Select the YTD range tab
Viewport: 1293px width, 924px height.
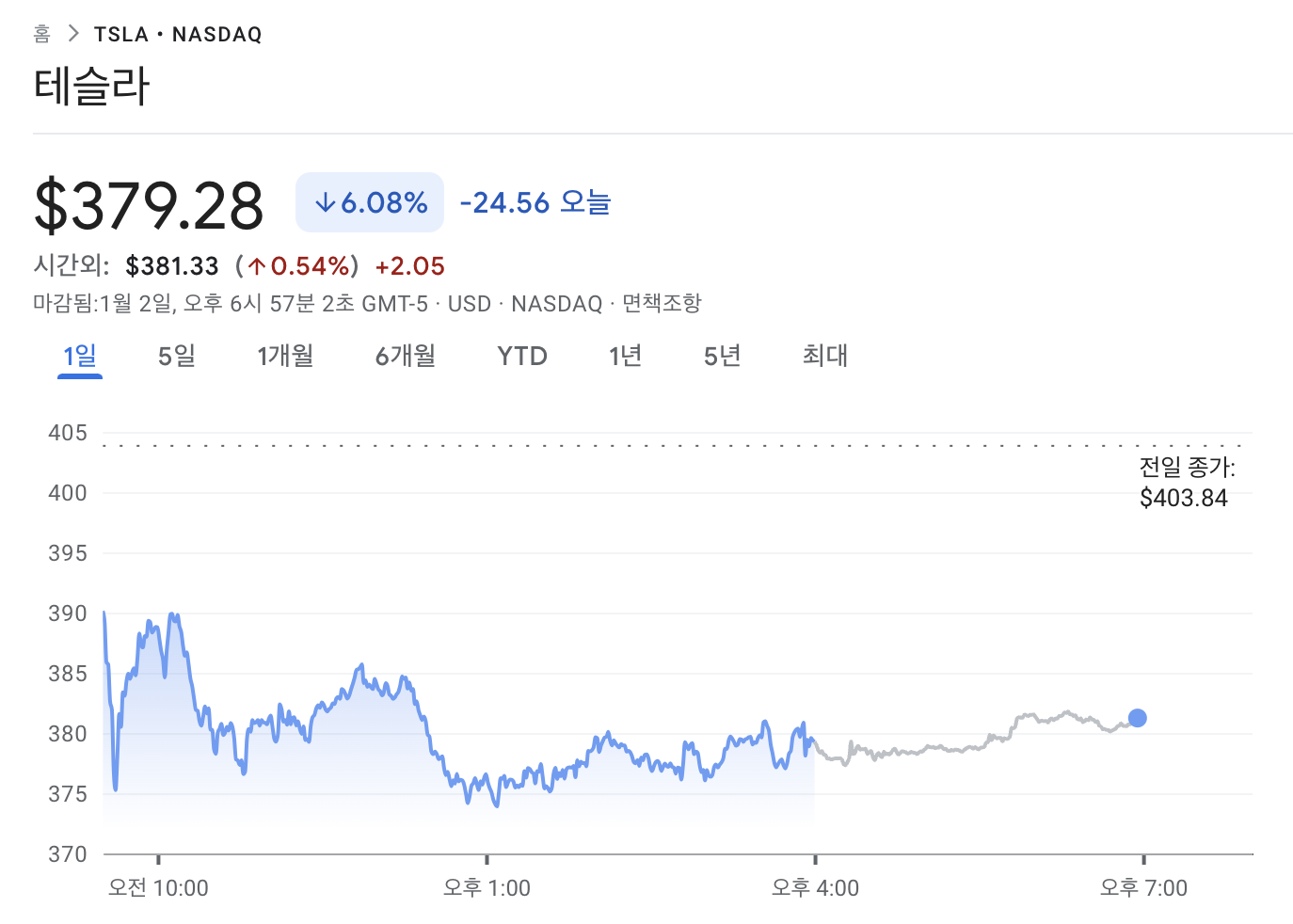pos(522,356)
